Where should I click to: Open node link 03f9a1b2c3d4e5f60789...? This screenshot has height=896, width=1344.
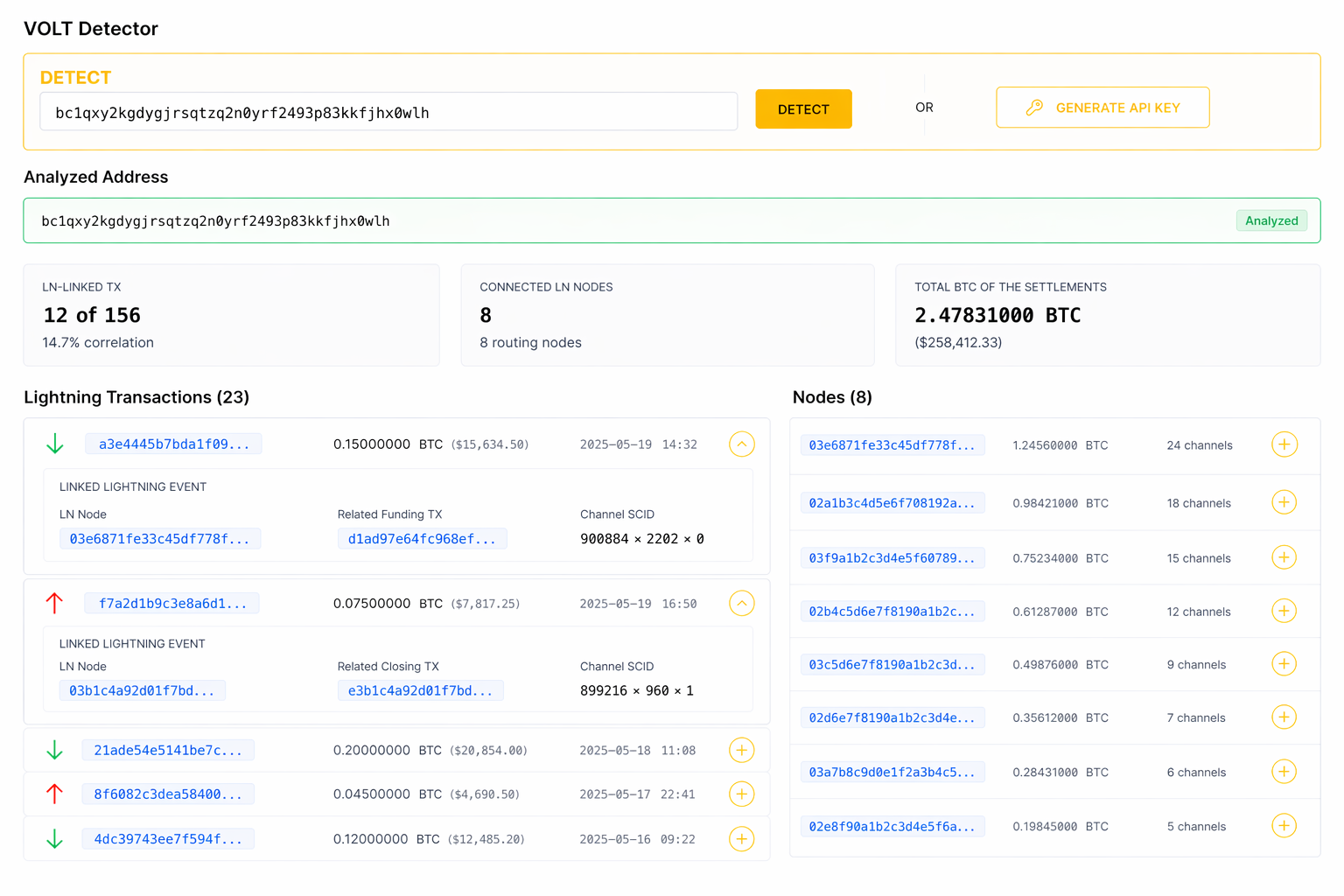[892, 558]
